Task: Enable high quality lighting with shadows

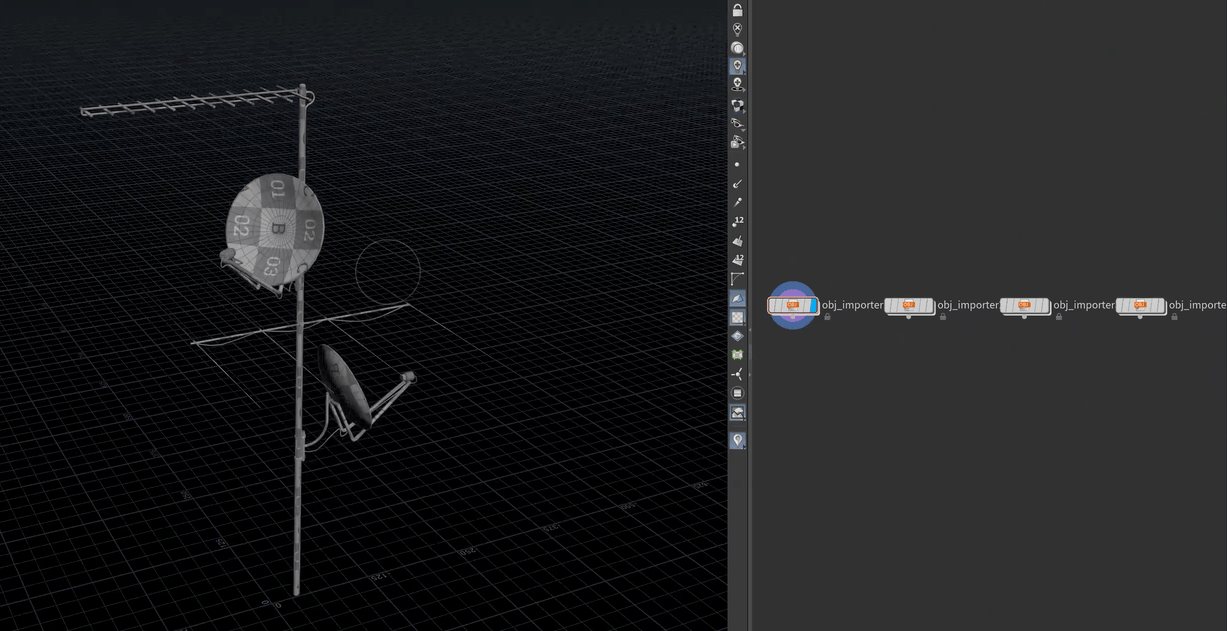Action: 738,85
